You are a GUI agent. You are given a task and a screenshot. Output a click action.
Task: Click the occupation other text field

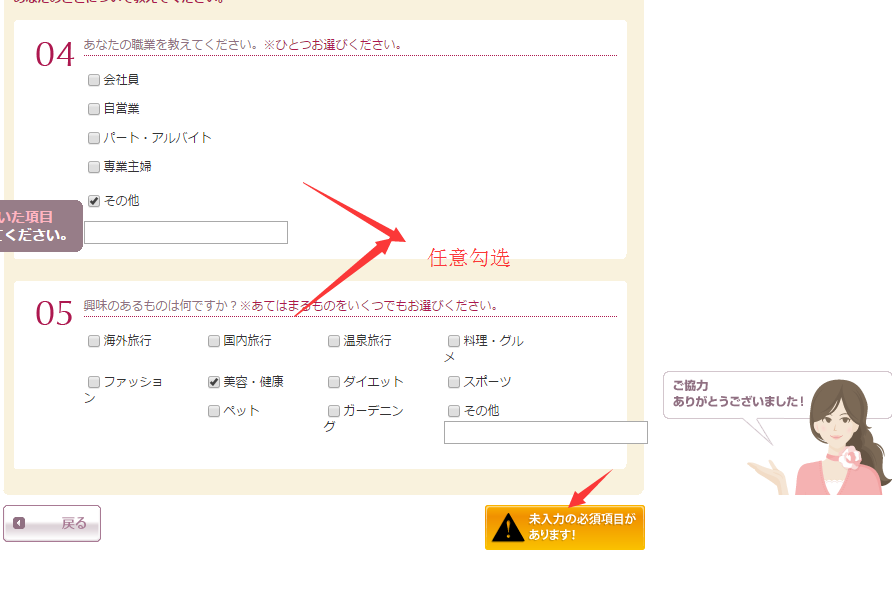[186, 233]
